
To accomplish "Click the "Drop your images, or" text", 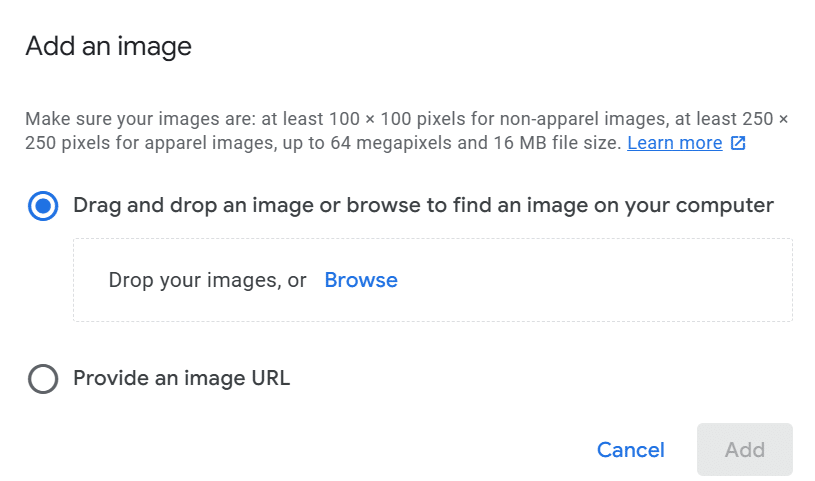I will (x=207, y=281).
